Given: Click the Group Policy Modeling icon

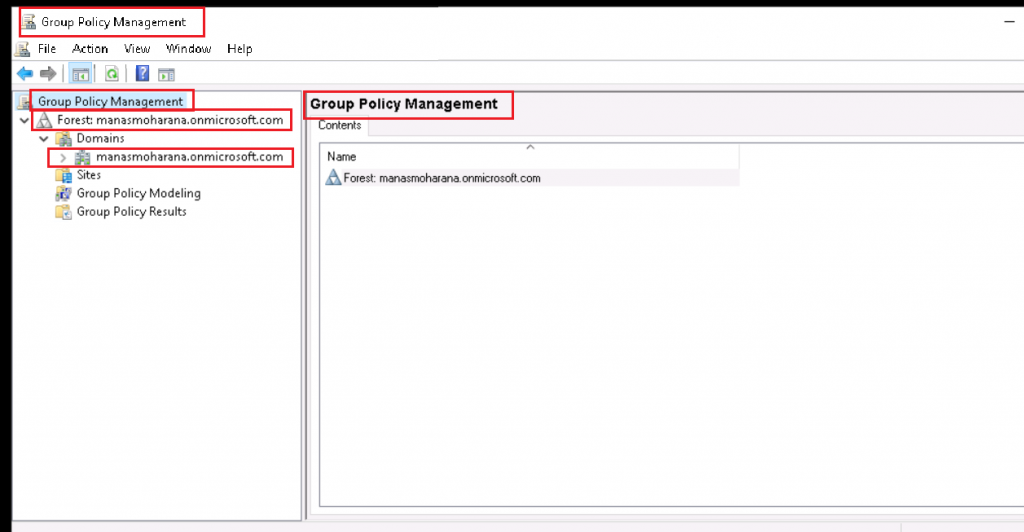Looking at the screenshot, I should (x=64, y=193).
